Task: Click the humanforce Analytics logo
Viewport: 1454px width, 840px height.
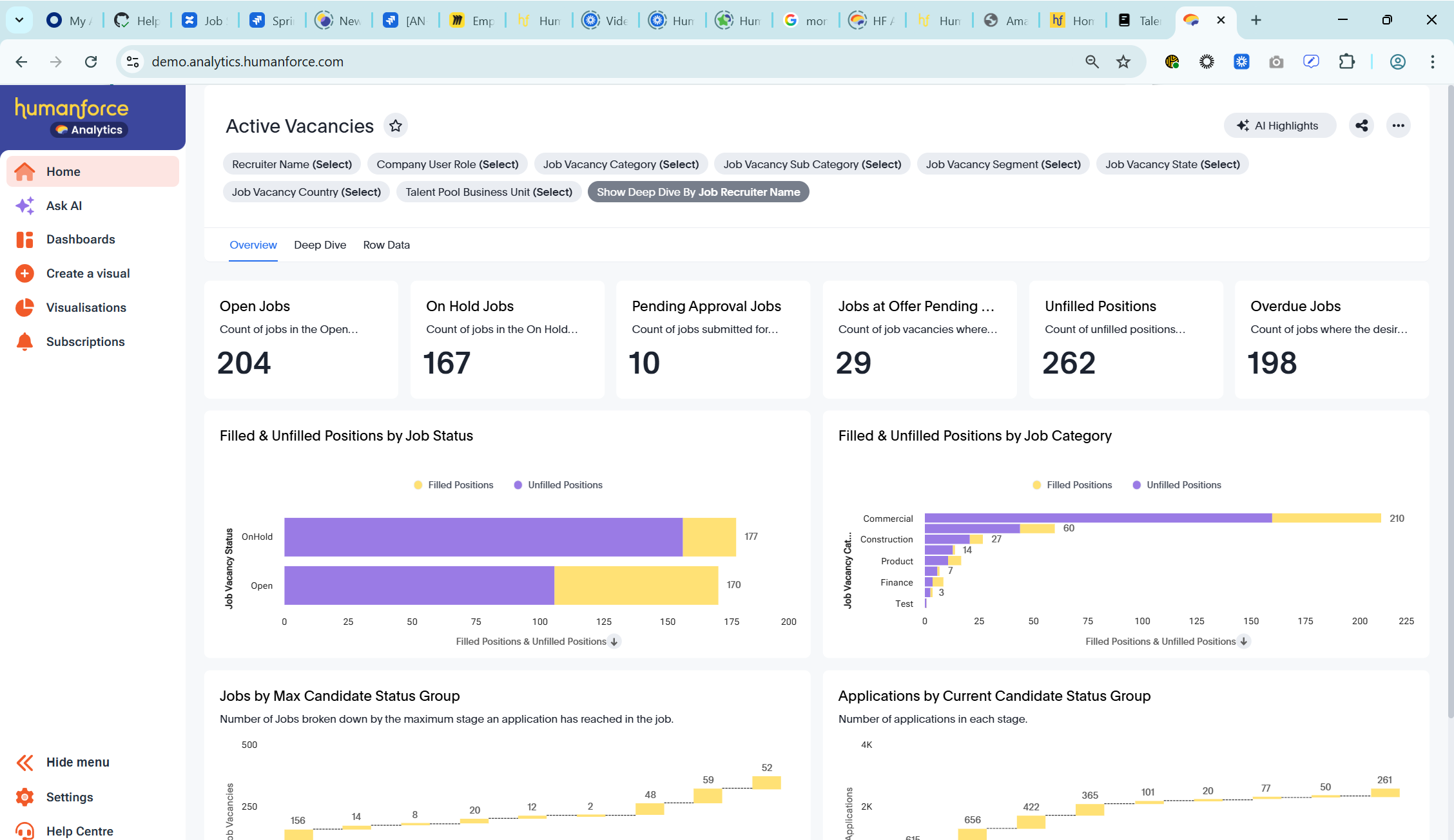Action: click(x=72, y=117)
